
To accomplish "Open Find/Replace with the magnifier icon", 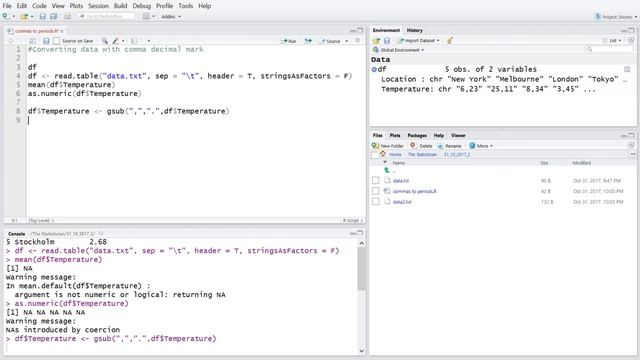I will (105, 41).
